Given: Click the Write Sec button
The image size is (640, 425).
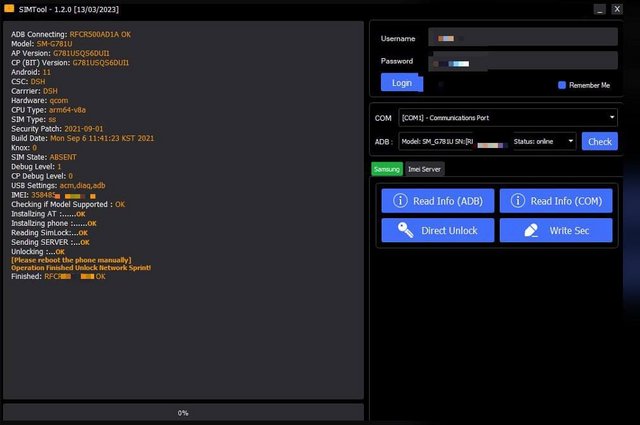Looking at the screenshot, I should click(x=556, y=230).
